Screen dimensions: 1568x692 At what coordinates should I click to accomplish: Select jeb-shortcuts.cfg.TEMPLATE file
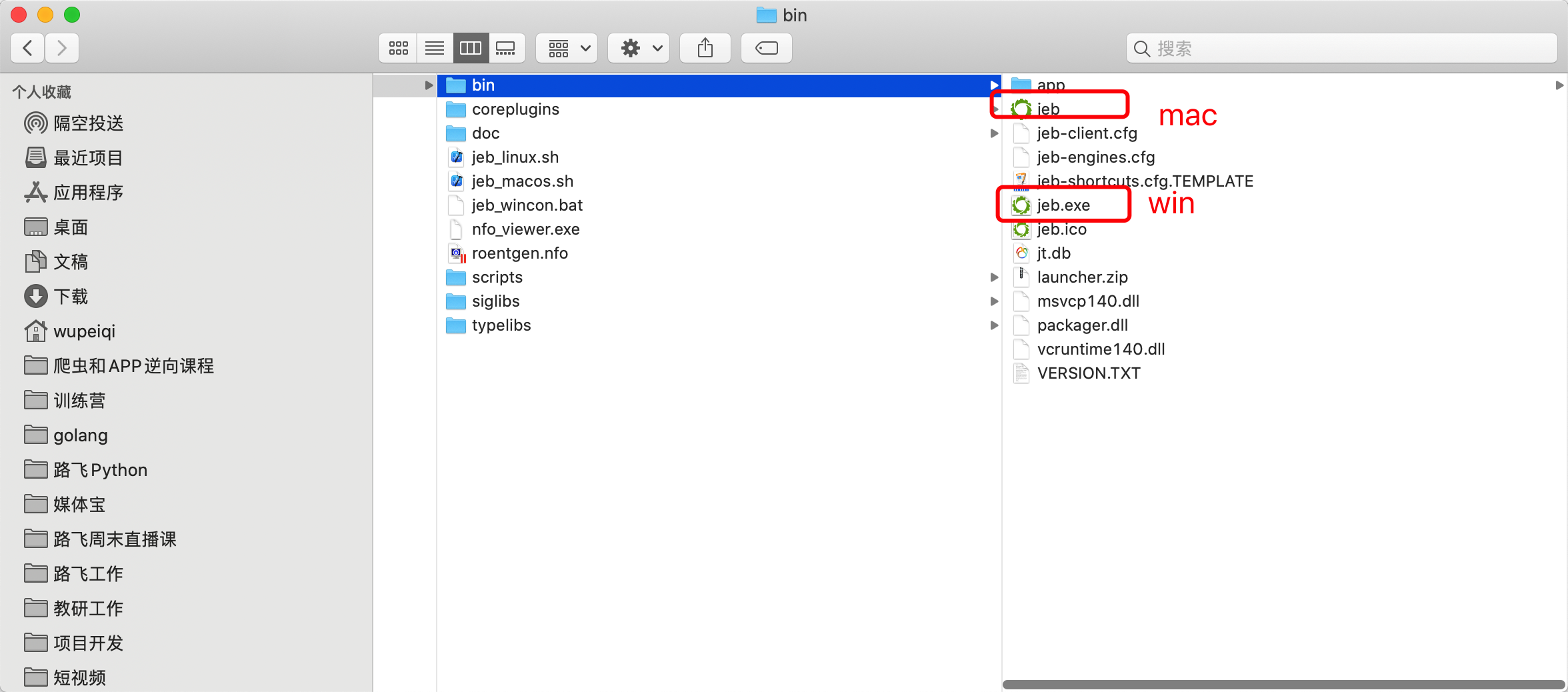1133,181
